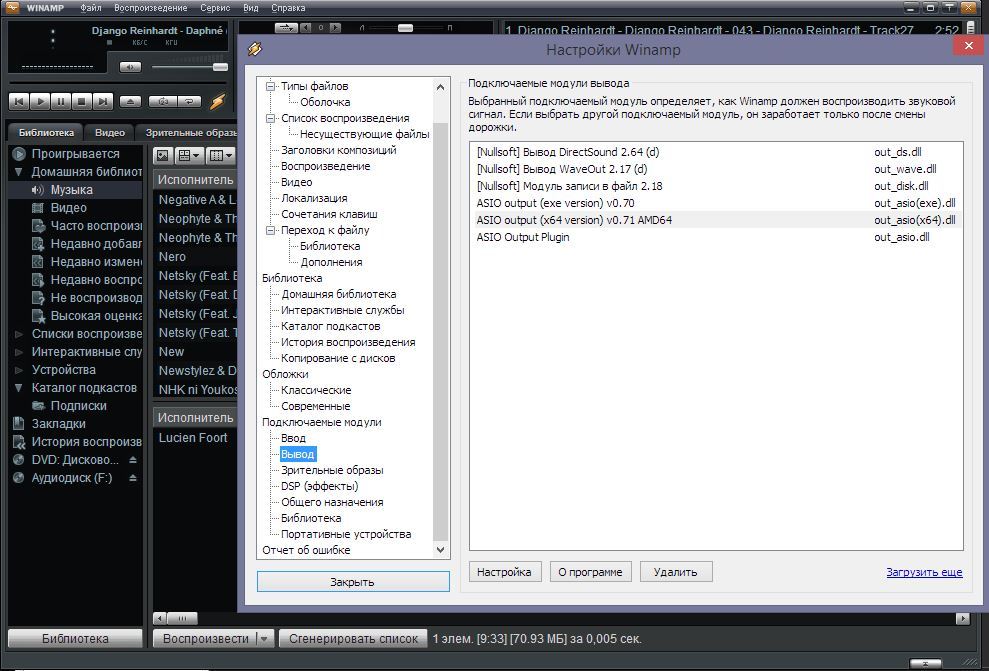The image size is (989, 671).
Task: Collapse the Каталог подкастов node
Action: pyautogui.click(x=18, y=388)
